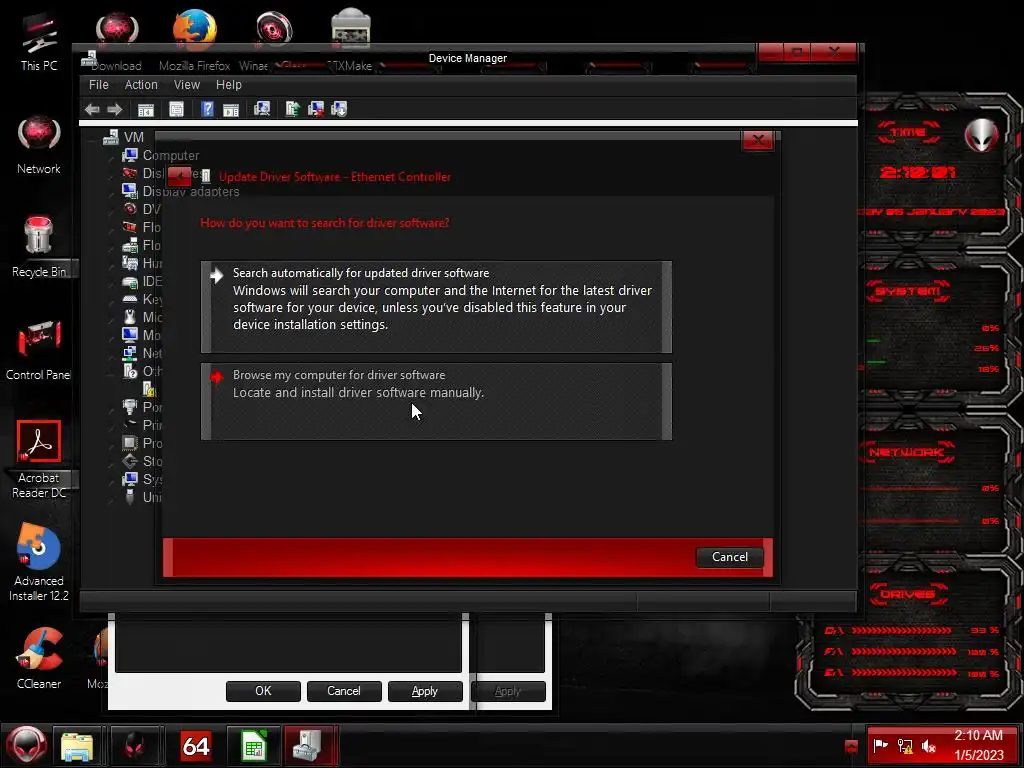The width and height of the screenshot is (1024, 768).
Task: Click the back button in Update Driver wizard
Action: pos(180,176)
